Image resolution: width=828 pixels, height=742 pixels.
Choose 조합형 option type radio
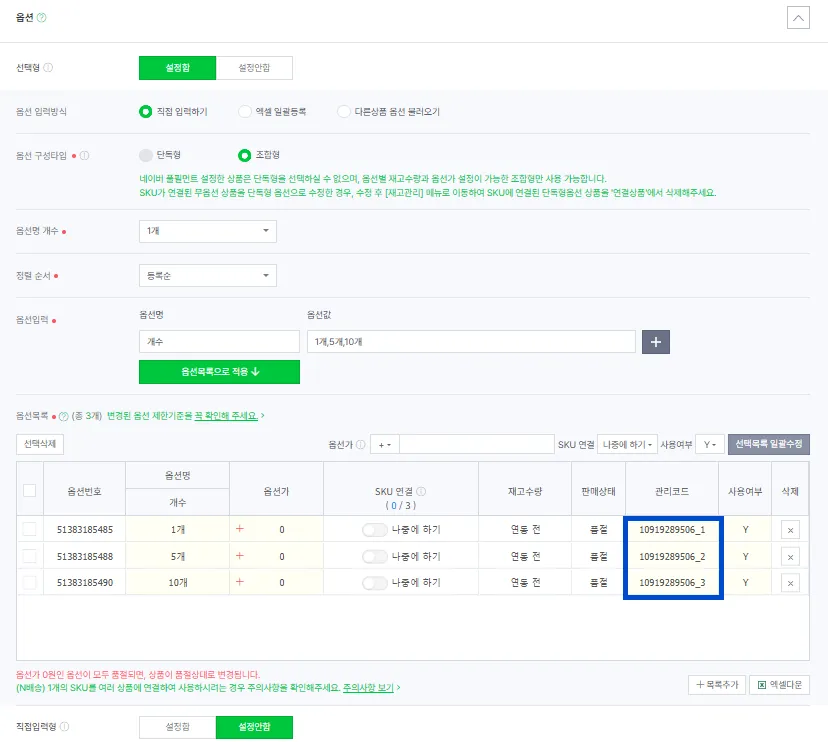pyautogui.click(x=244, y=155)
